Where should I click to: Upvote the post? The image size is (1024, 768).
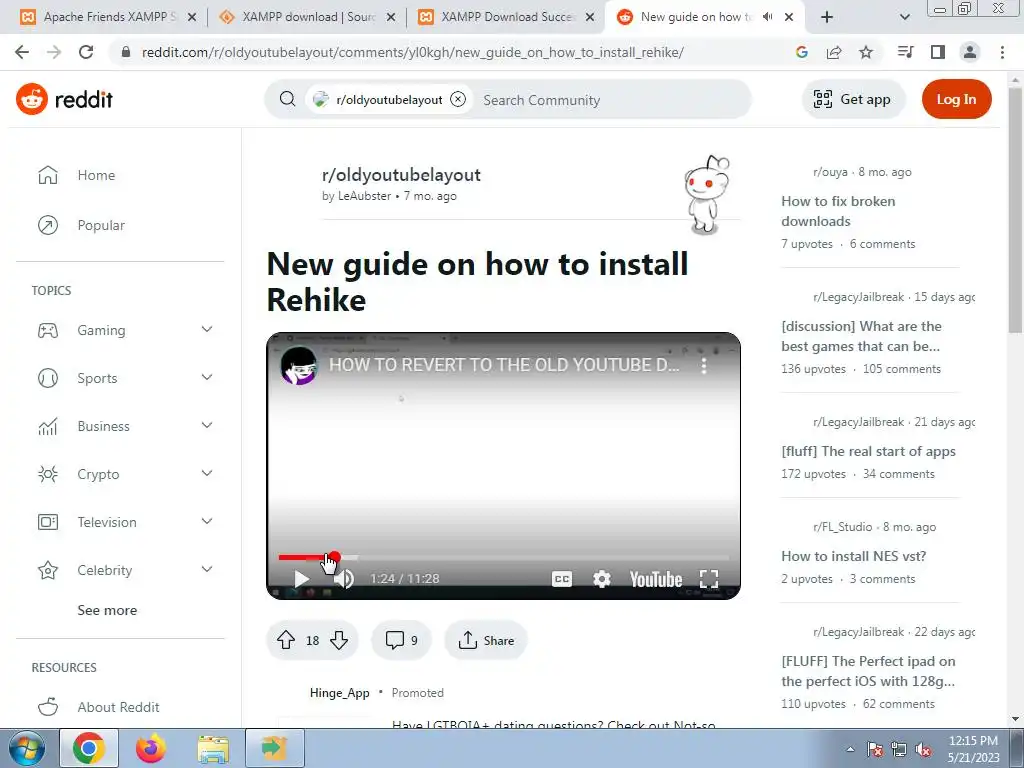(x=285, y=640)
